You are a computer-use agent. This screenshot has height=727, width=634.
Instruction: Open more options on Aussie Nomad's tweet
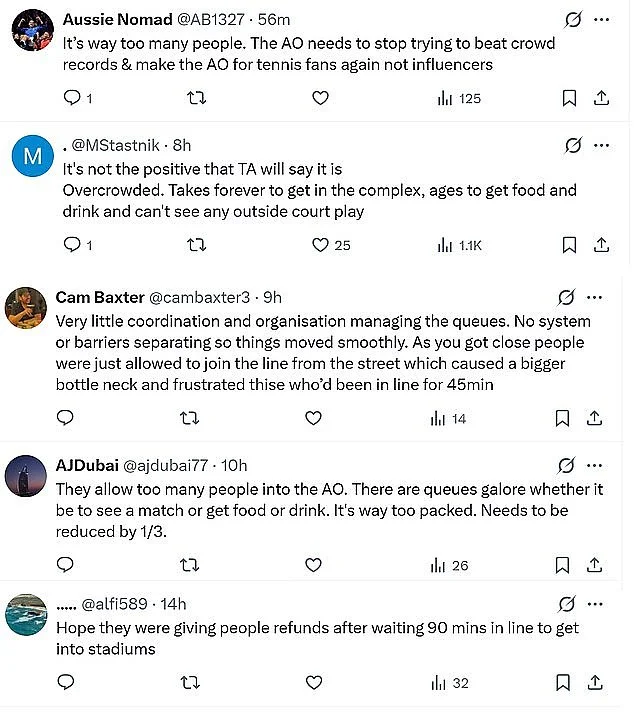click(600, 19)
